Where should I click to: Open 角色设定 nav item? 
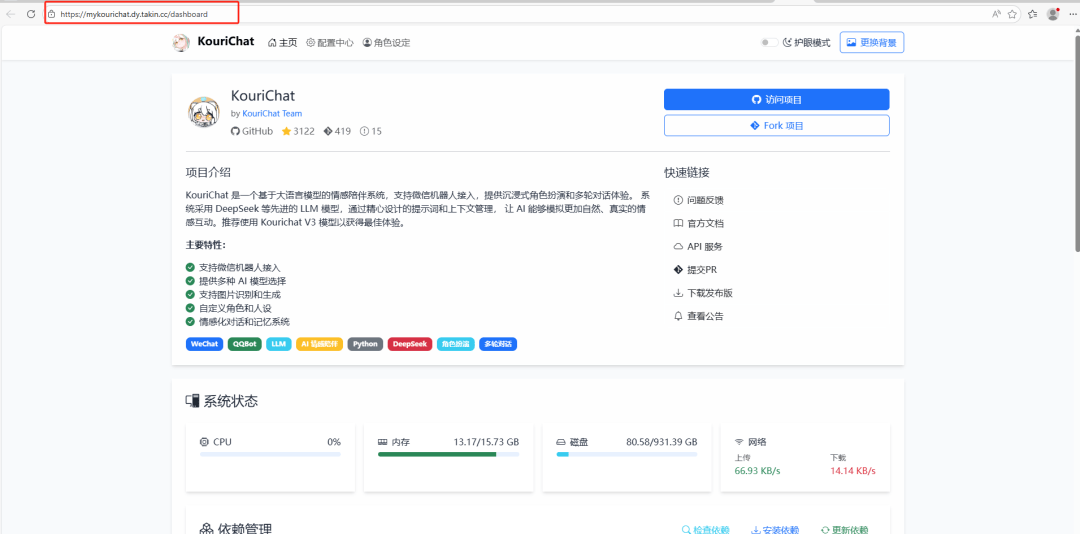coord(386,43)
